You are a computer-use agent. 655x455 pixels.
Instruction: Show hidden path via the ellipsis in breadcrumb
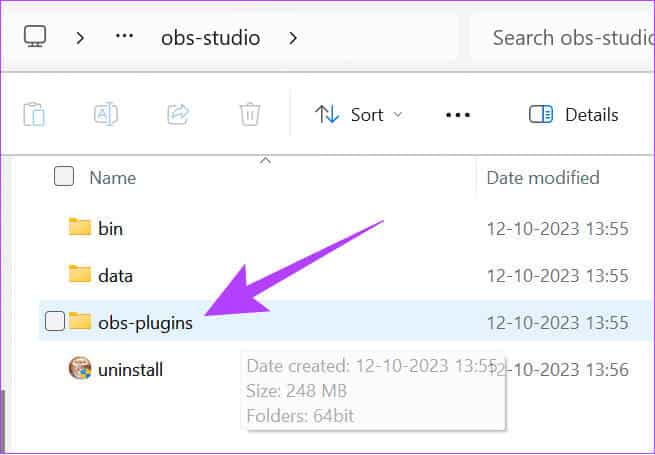coord(124,36)
